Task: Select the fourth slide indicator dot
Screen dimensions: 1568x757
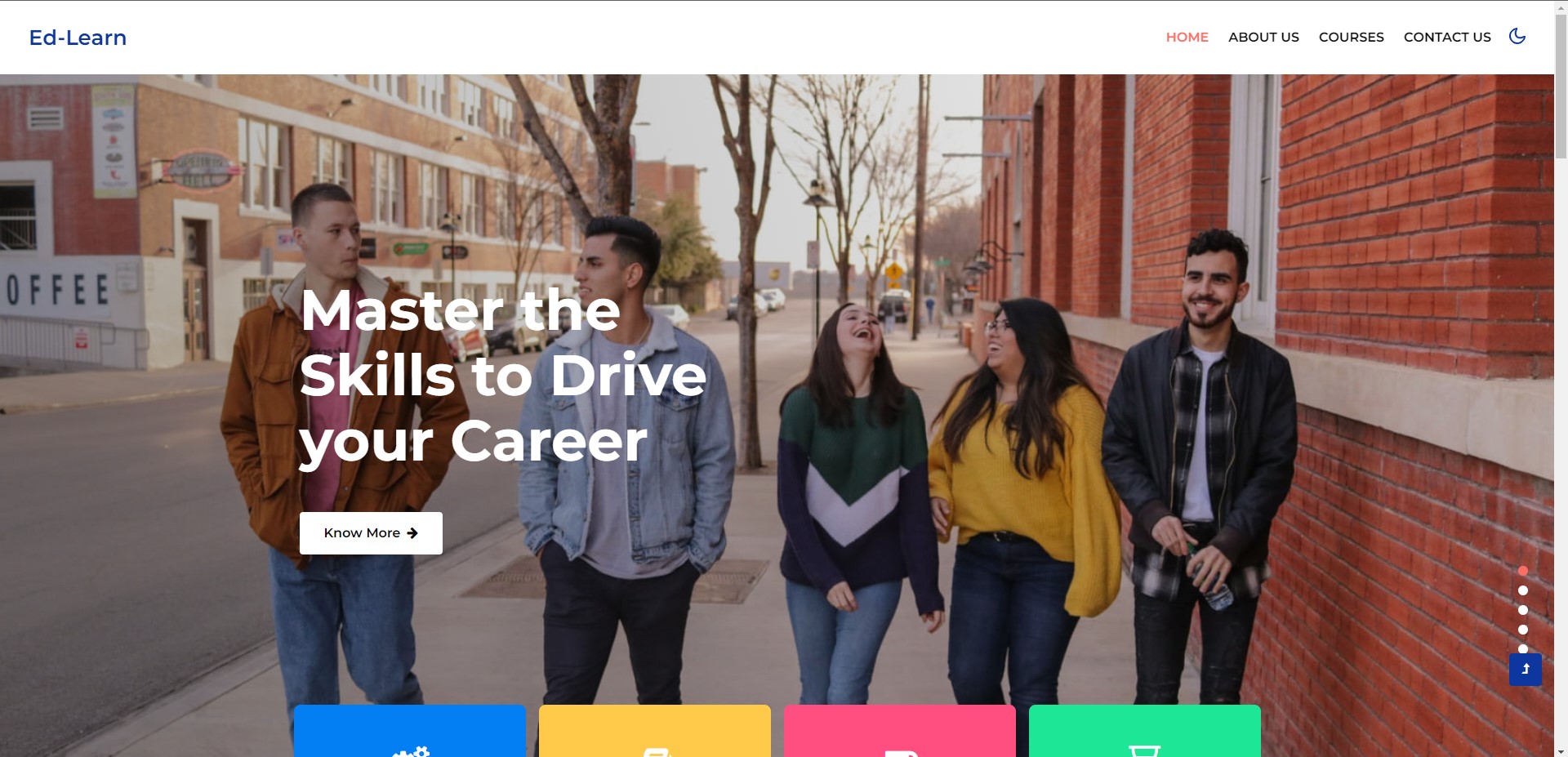Action: point(1523,630)
